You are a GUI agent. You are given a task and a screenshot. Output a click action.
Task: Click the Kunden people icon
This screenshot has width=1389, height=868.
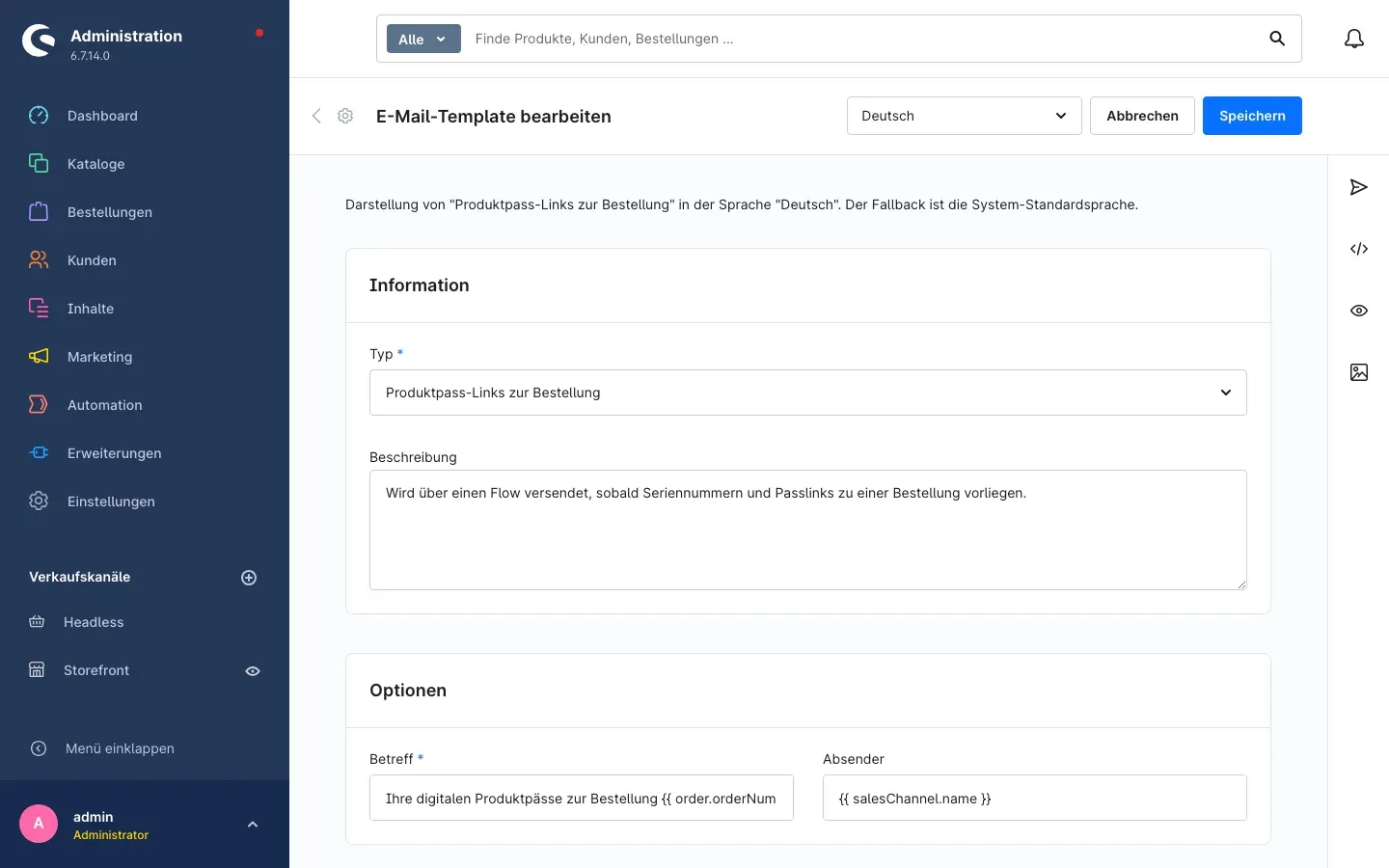click(39, 260)
